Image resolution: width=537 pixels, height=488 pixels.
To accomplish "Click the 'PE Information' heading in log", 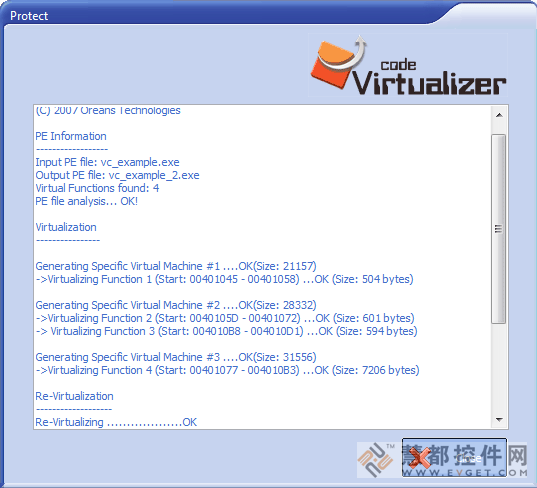I will (x=71, y=136).
